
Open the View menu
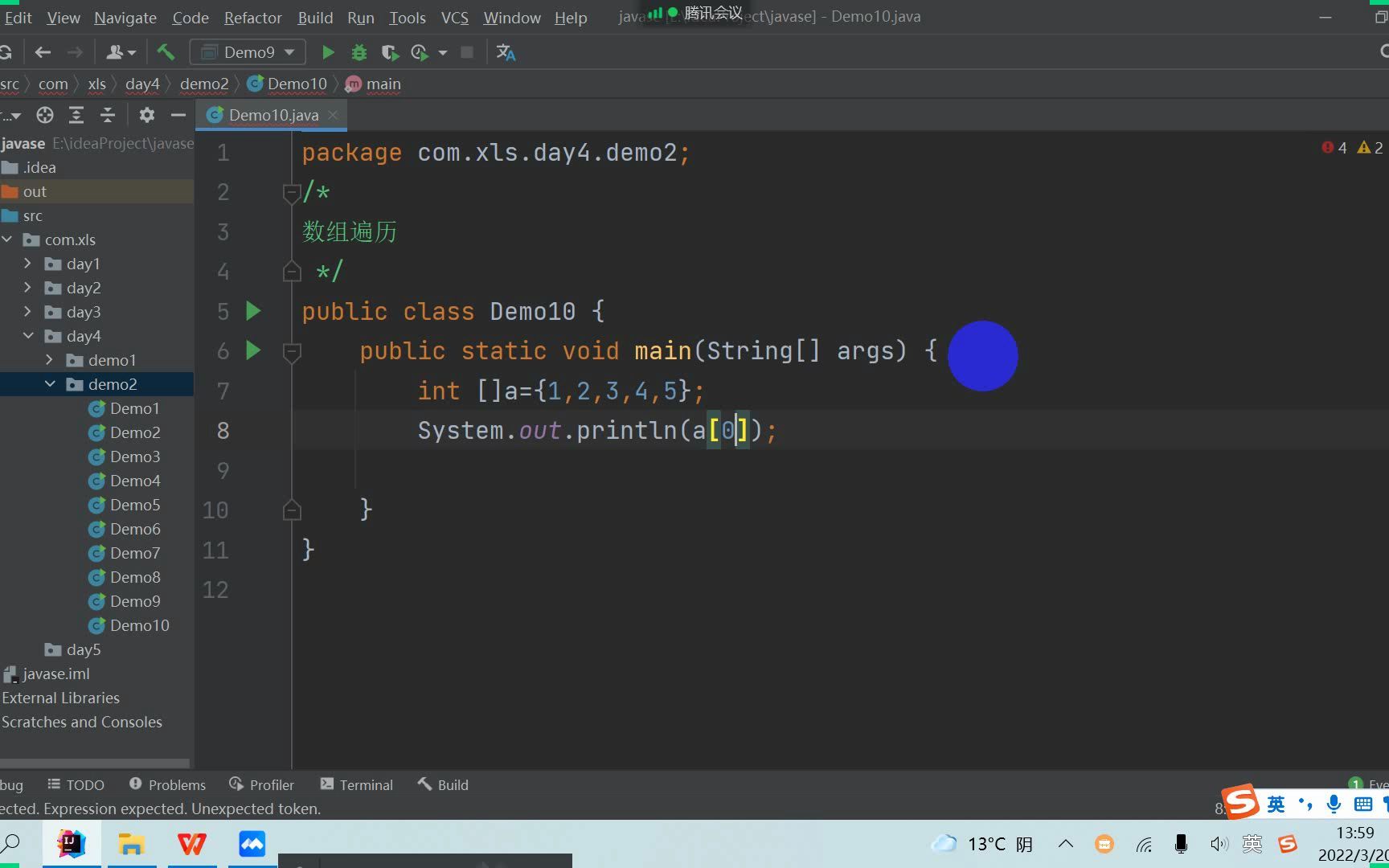pyautogui.click(x=64, y=18)
